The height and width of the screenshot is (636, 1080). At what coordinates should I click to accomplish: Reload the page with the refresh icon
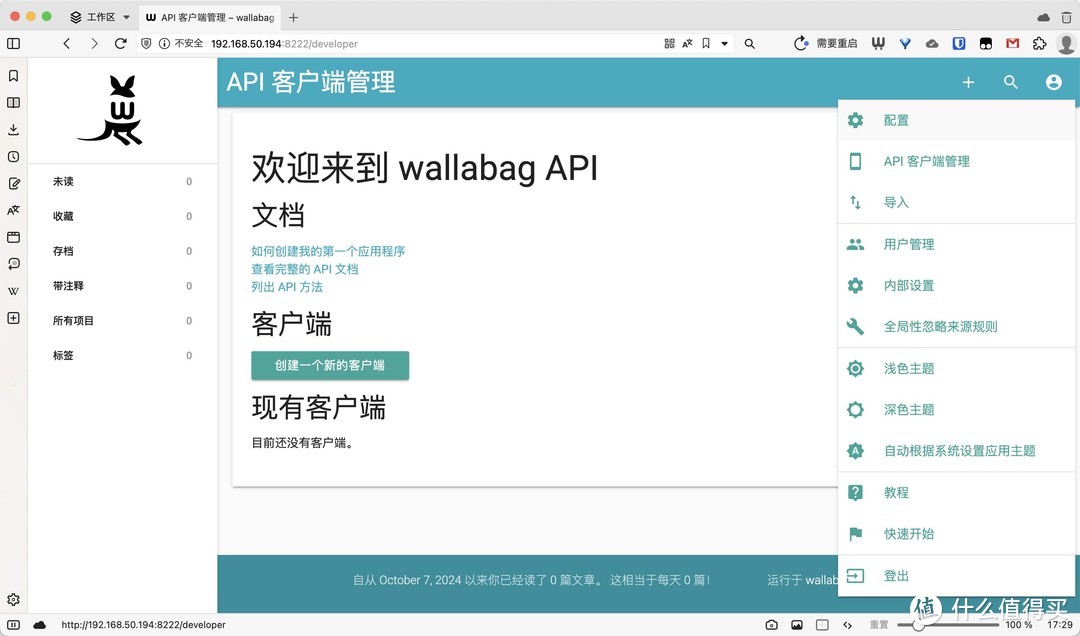pyautogui.click(x=121, y=44)
